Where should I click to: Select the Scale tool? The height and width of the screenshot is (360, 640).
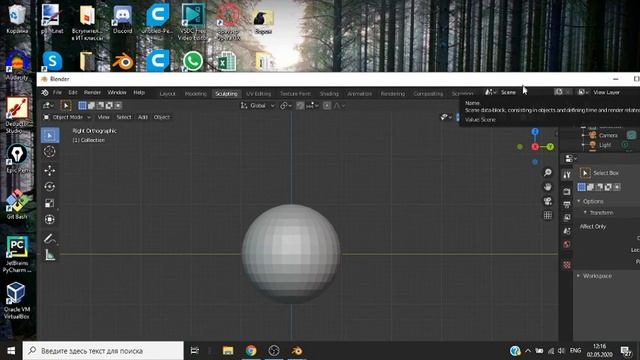[50, 203]
